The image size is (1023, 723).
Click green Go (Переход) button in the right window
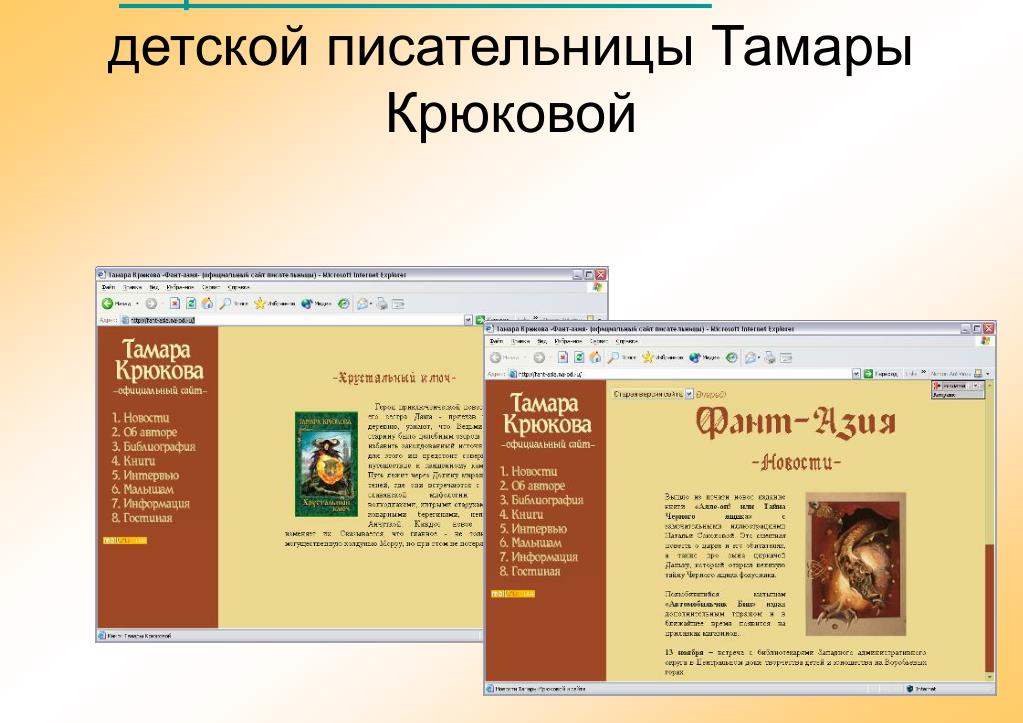tap(880, 374)
